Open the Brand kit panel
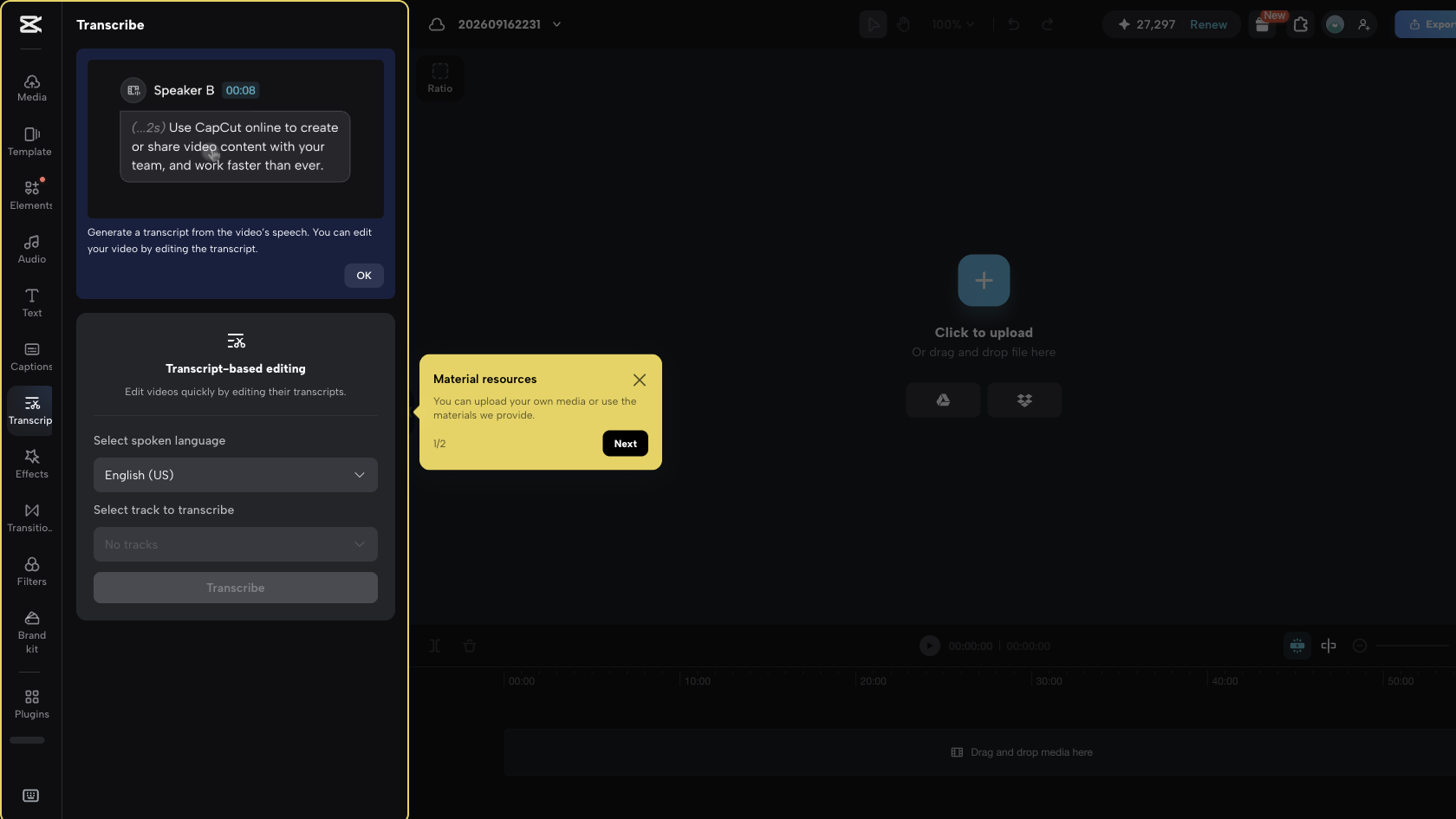 (31, 632)
